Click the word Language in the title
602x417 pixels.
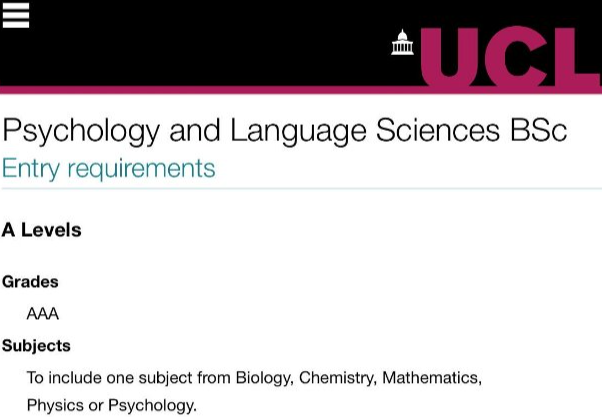(x=298, y=131)
